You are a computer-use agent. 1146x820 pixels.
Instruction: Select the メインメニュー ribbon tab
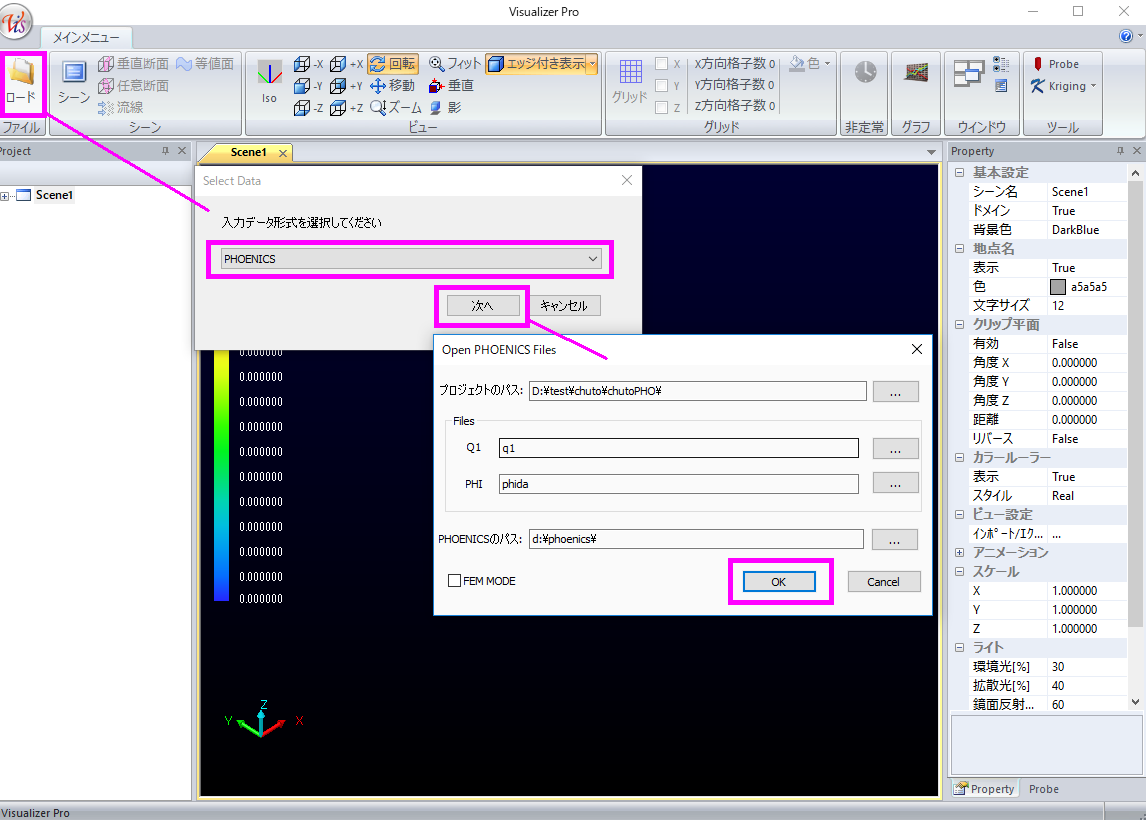point(85,38)
